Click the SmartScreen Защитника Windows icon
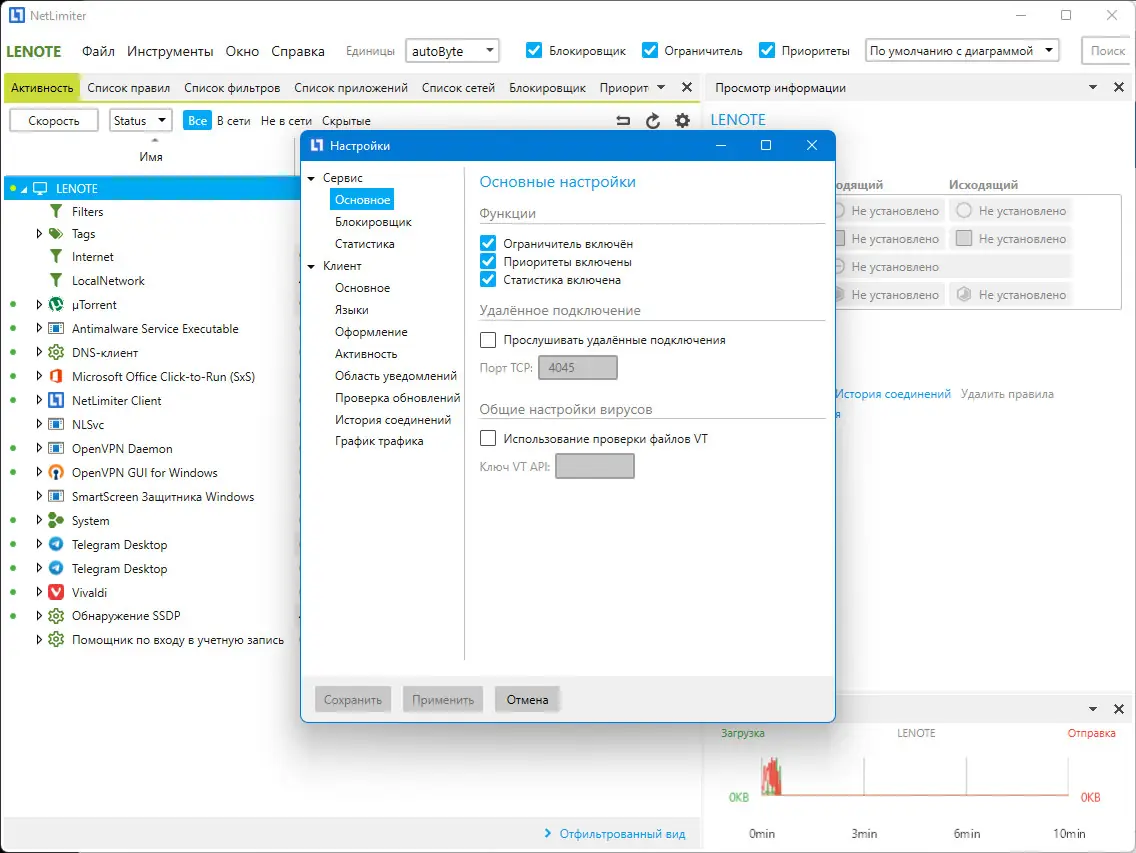This screenshot has height=853, width=1136. [x=56, y=496]
